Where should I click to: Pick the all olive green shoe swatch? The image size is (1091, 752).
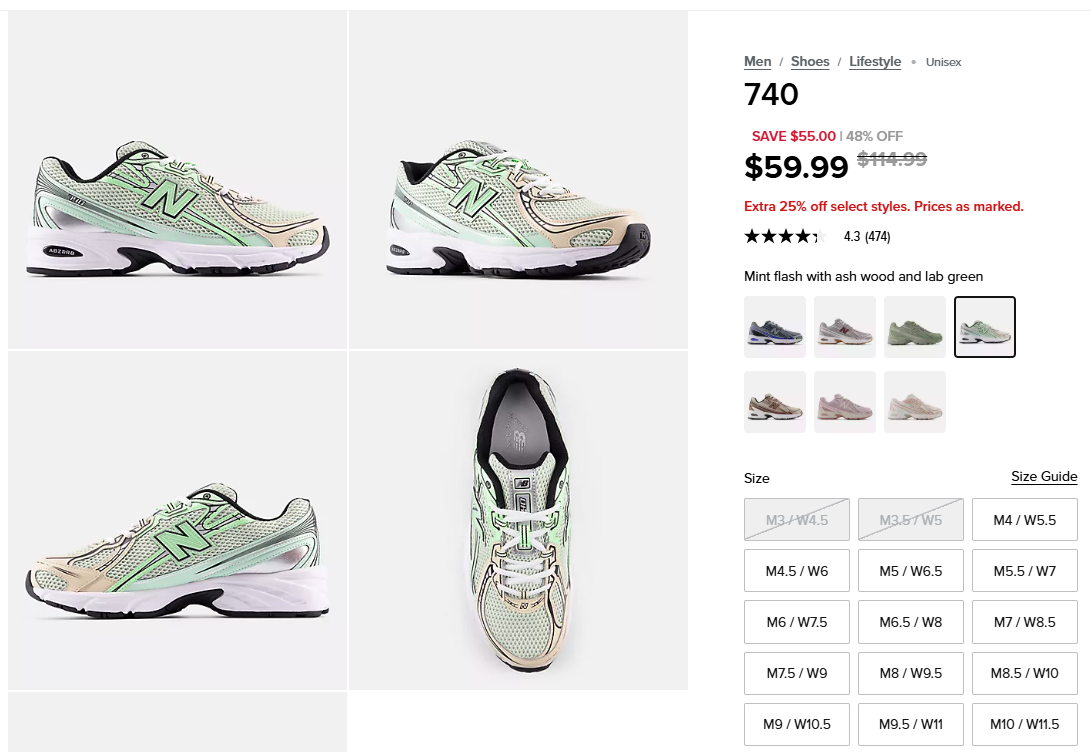click(x=915, y=327)
